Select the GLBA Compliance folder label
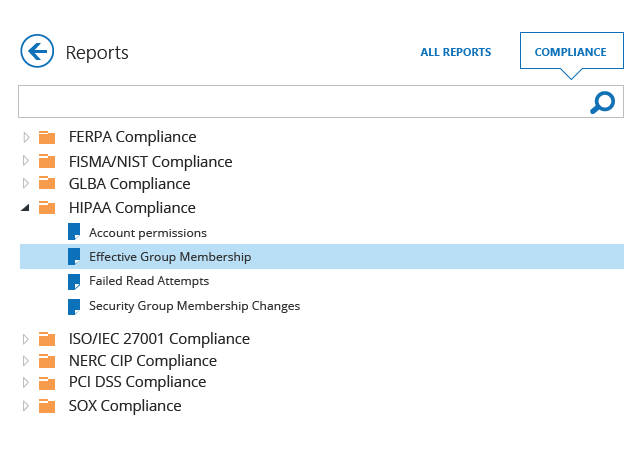Screen dimensions: 640x450 [129, 184]
